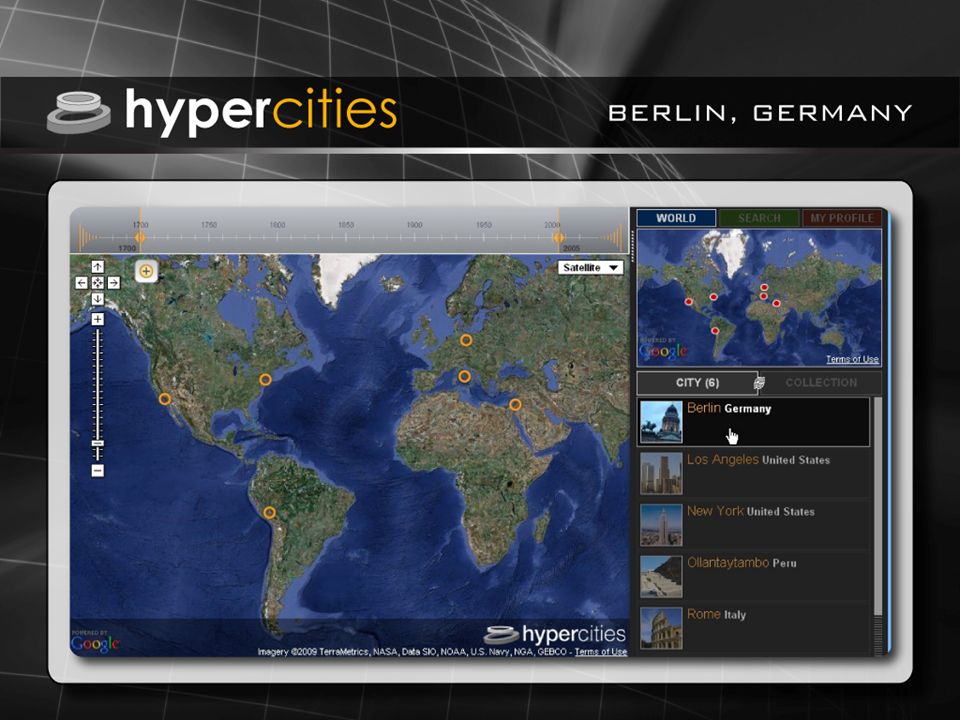Image resolution: width=960 pixels, height=720 pixels.
Task: Switch to the MY PROFILE tab
Action: 842,218
